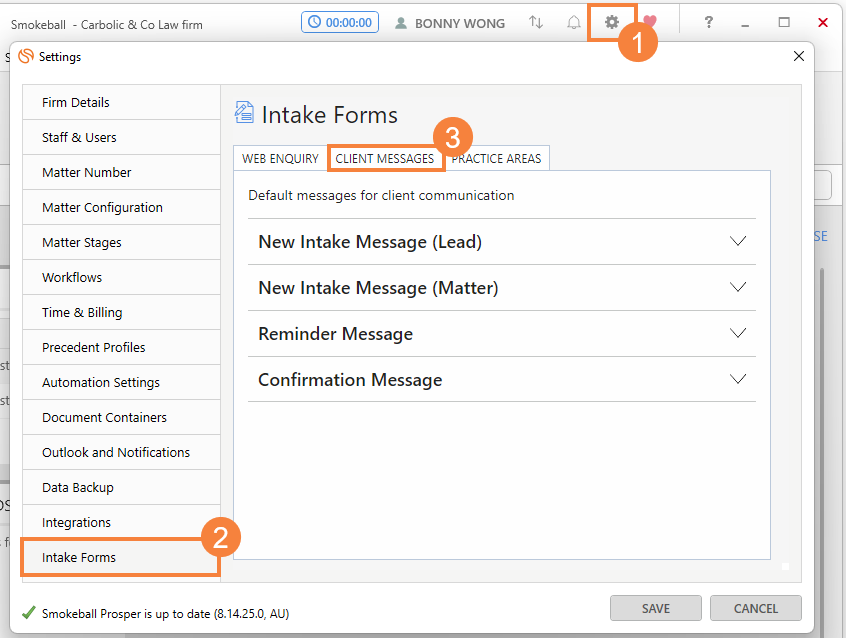
Task: Open the settings gear icon
Action: [611, 22]
